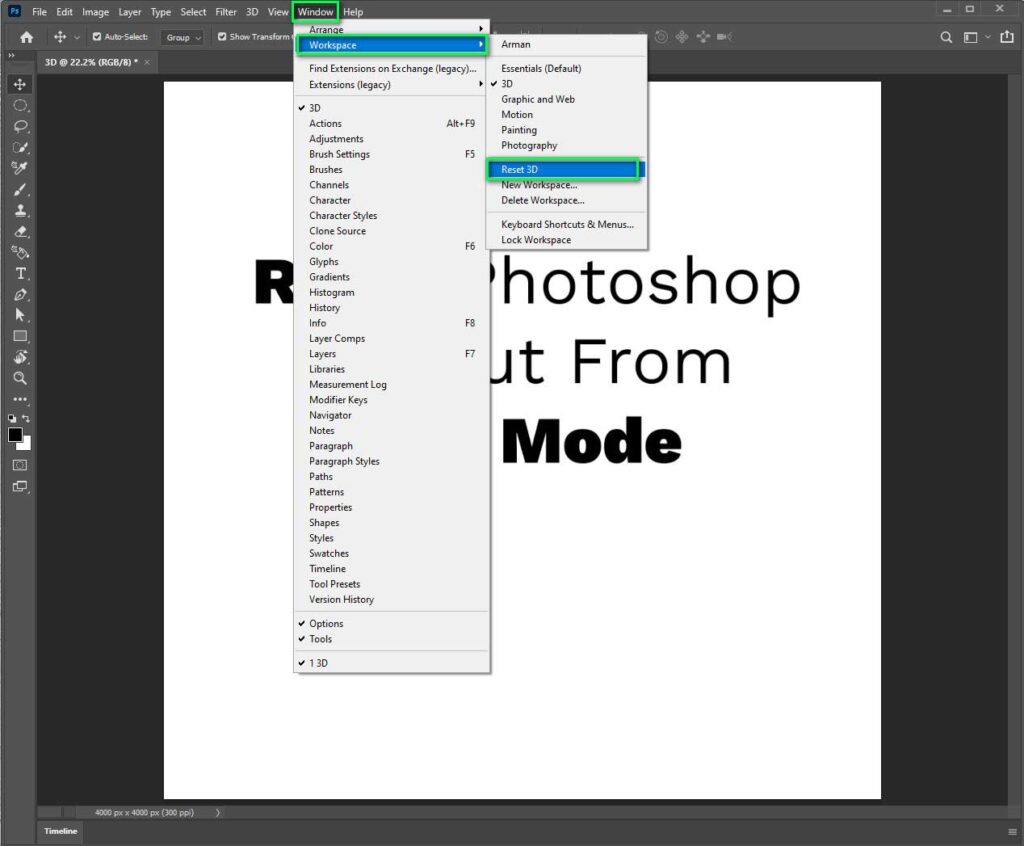Screen dimensions: 1024x846
Task: Close the 3D document tab
Action: [147, 62]
